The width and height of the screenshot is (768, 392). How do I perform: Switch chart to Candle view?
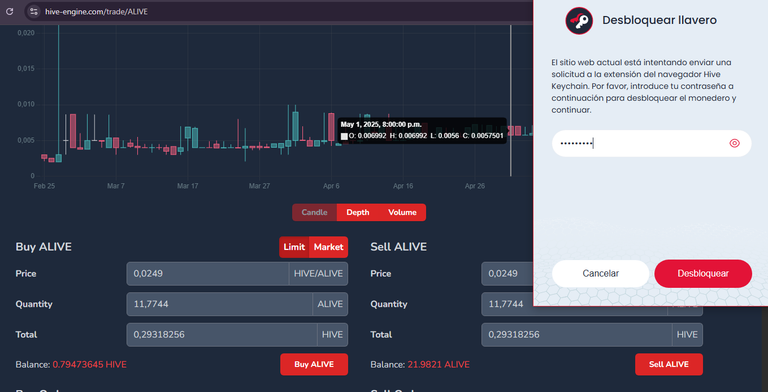pyautogui.click(x=314, y=212)
